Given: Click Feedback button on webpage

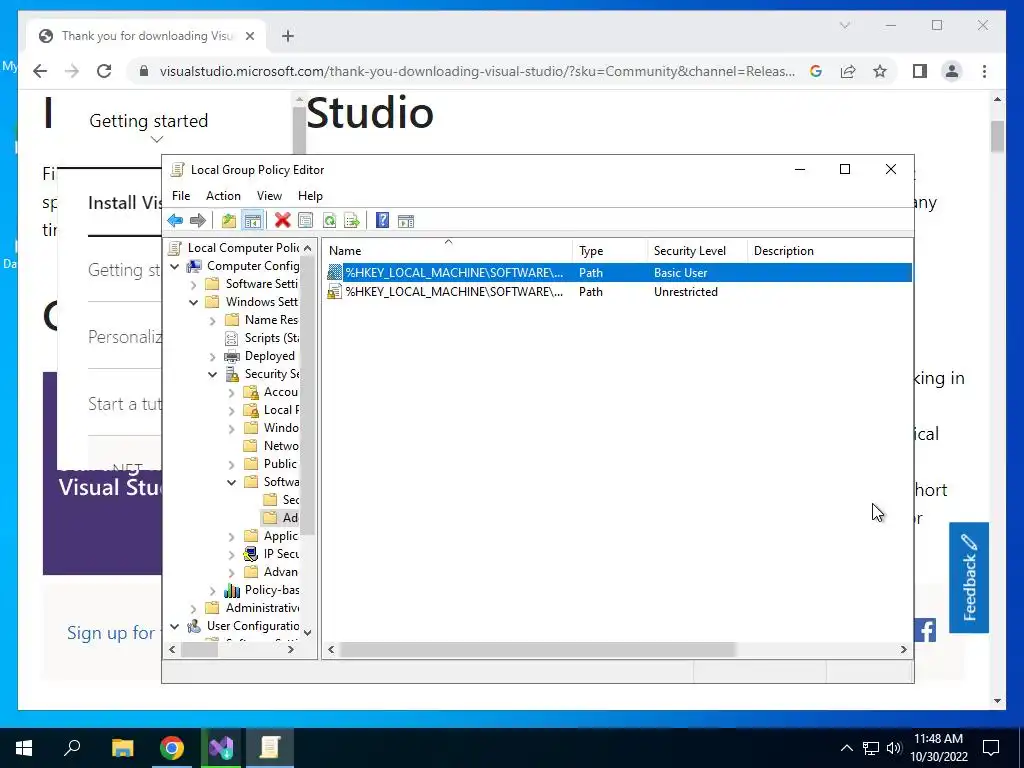Looking at the screenshot, I should (x=969, y=578).
